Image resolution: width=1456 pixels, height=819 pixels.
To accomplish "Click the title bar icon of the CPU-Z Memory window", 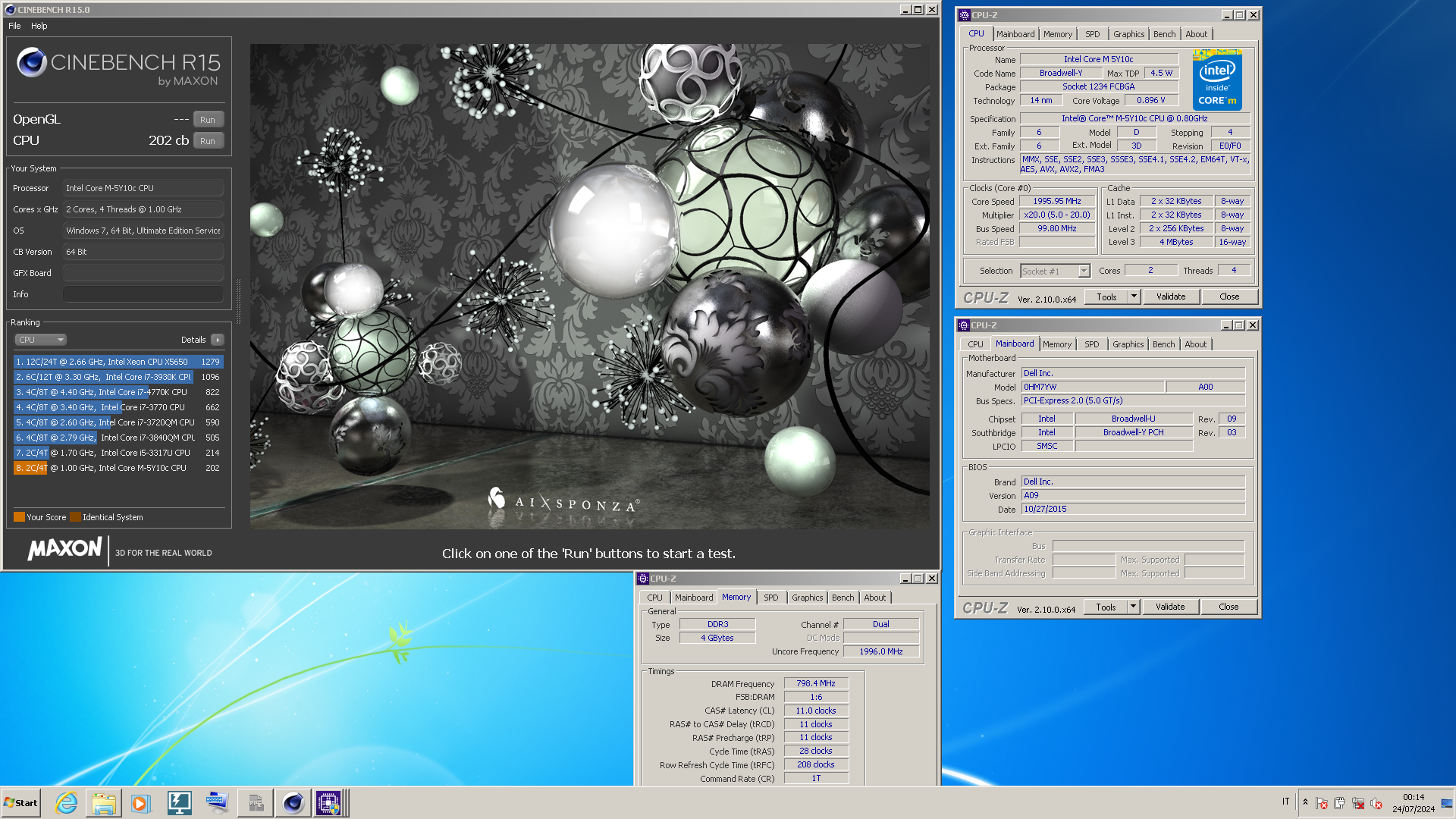I will pyautogui.click(x=643, y=579).
